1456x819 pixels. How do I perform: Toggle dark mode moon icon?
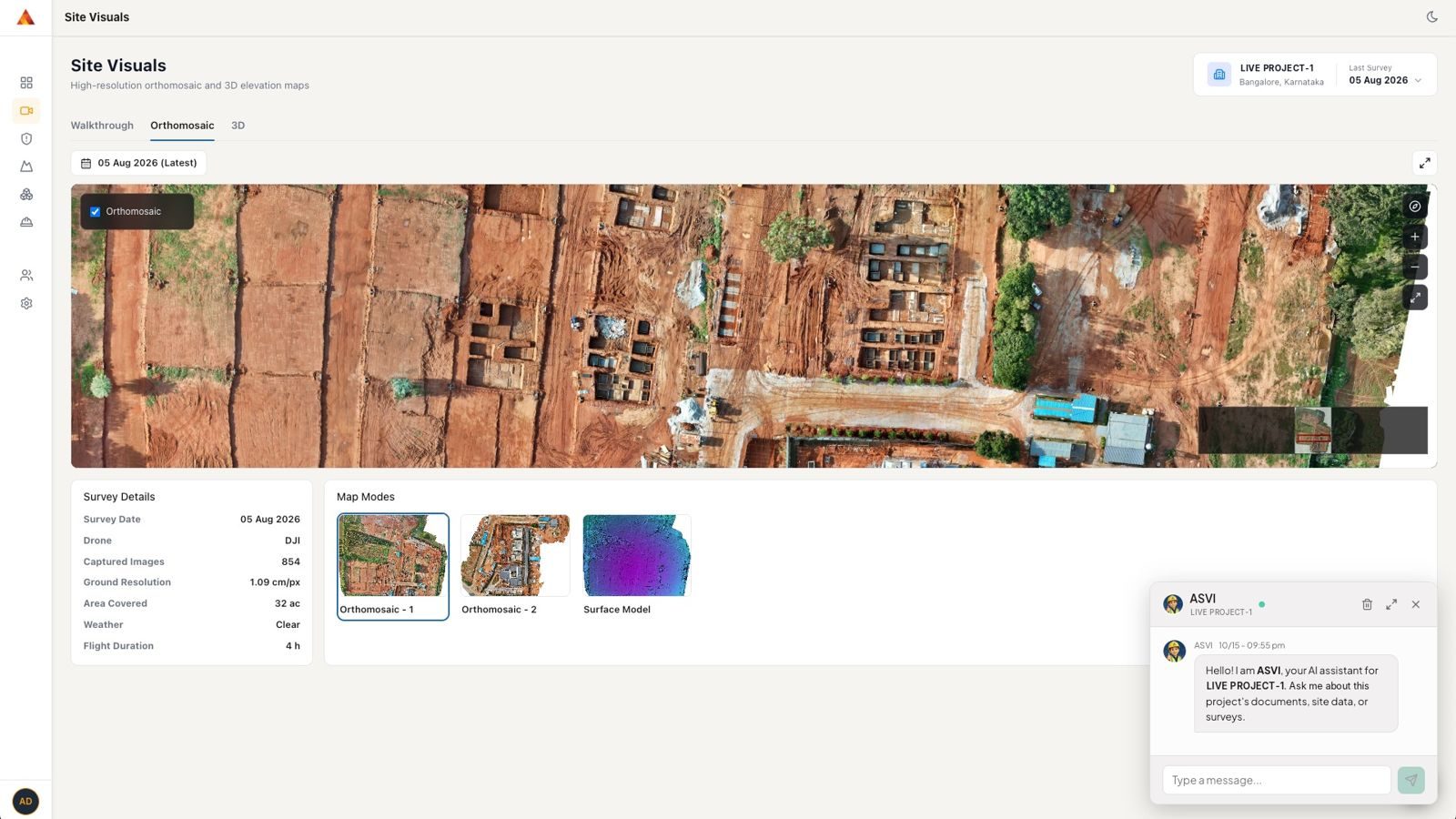[x=1431, y=17]
